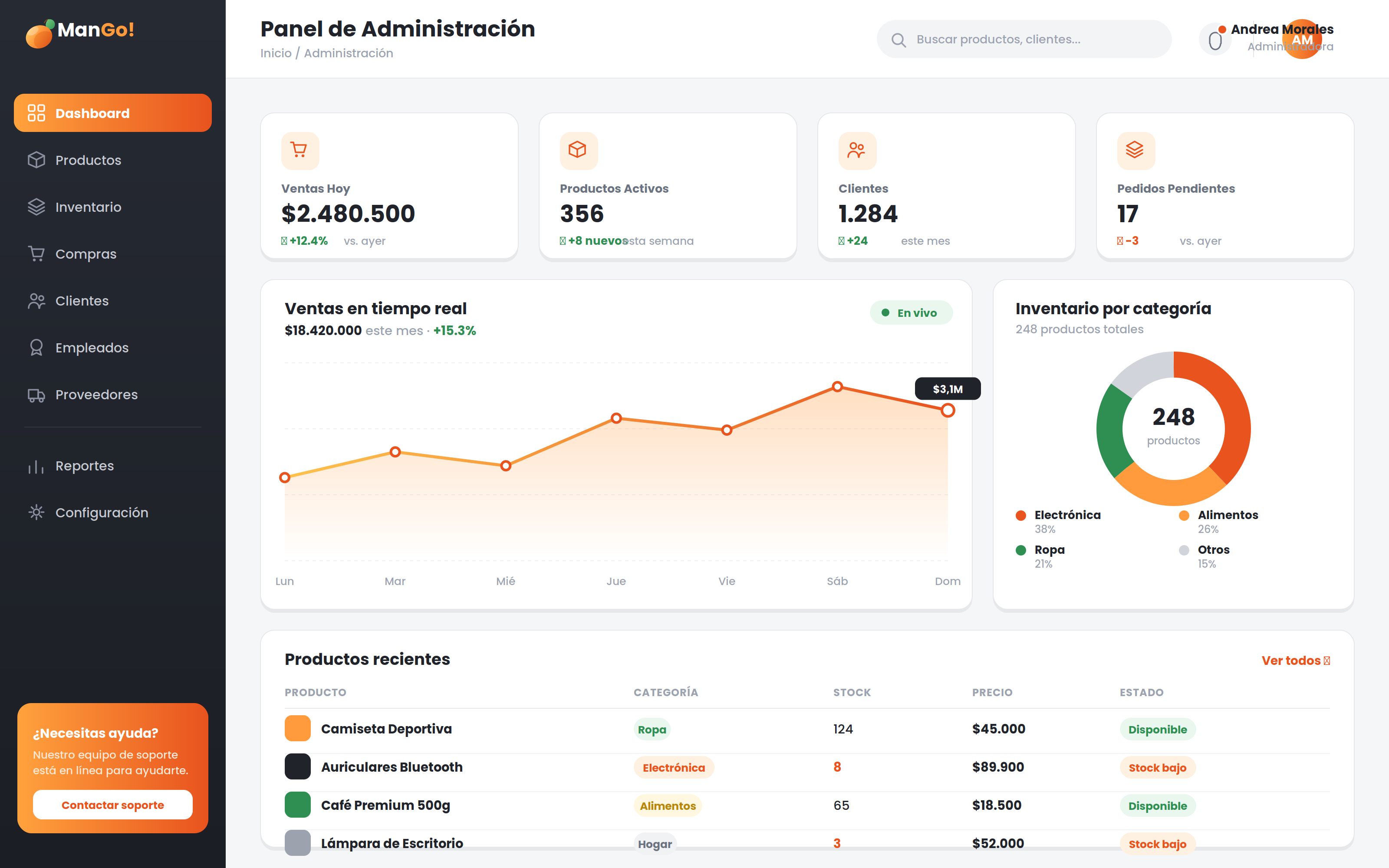1389x868 pixels.
Task: Click the ManGo! mango logo icon
Action: point(40,33)
